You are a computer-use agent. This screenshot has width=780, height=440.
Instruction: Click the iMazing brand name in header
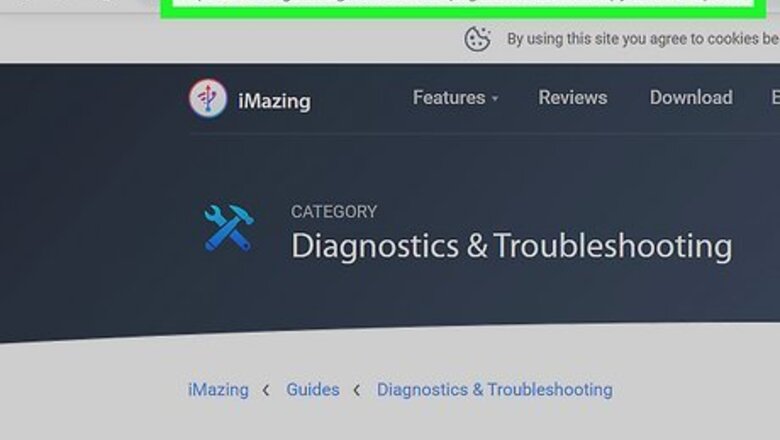pos(275,101)
